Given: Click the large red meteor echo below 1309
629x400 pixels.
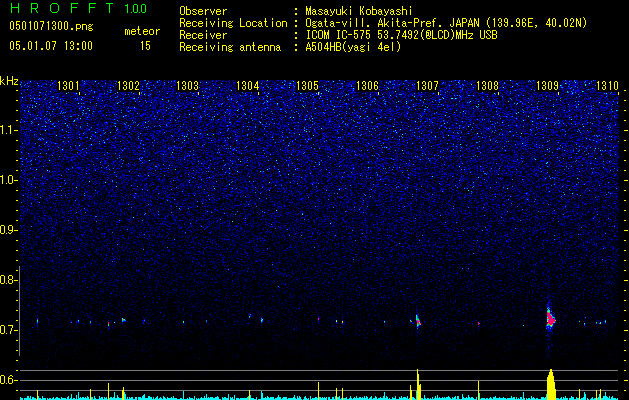Looking at the screenshot, I should point(550,318).
